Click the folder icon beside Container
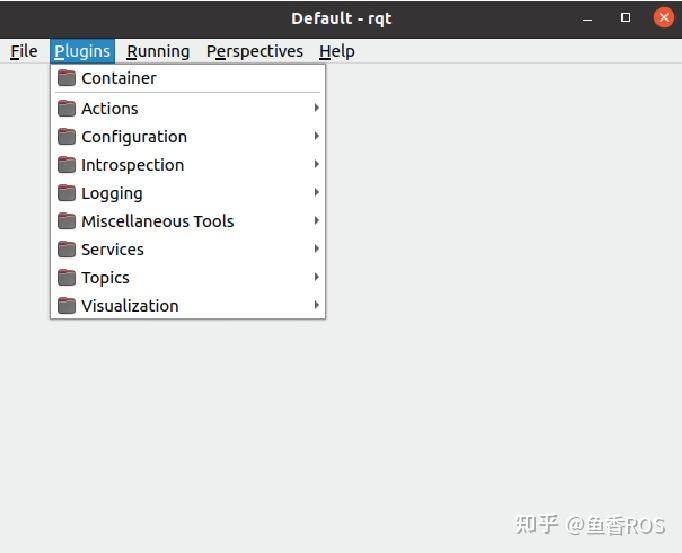The height and width of the screenshot is (553, 682). point(67,78)
